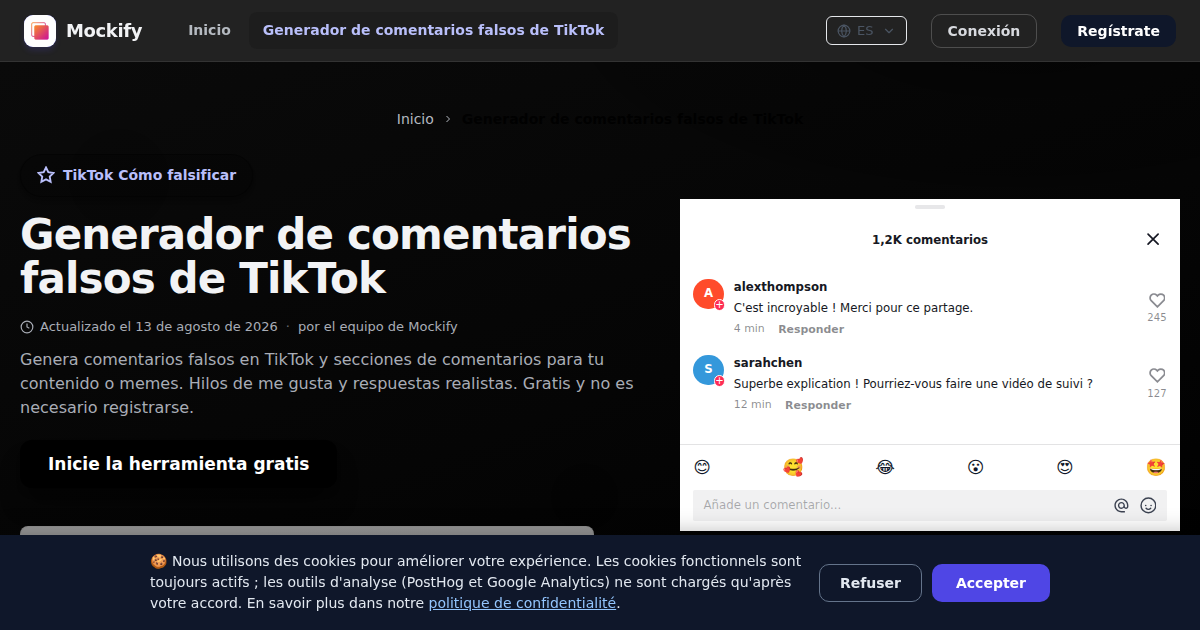Click the Mockify brand name
Viewport: 1200px width, 630px height.
[104, 31]
